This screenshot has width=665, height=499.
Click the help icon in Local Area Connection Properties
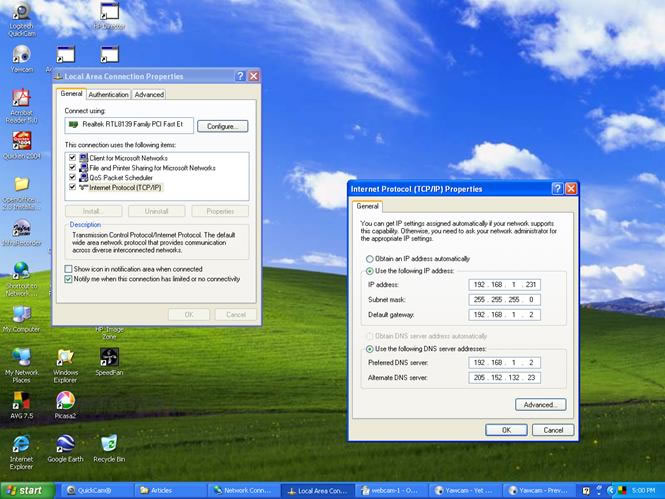240,76
